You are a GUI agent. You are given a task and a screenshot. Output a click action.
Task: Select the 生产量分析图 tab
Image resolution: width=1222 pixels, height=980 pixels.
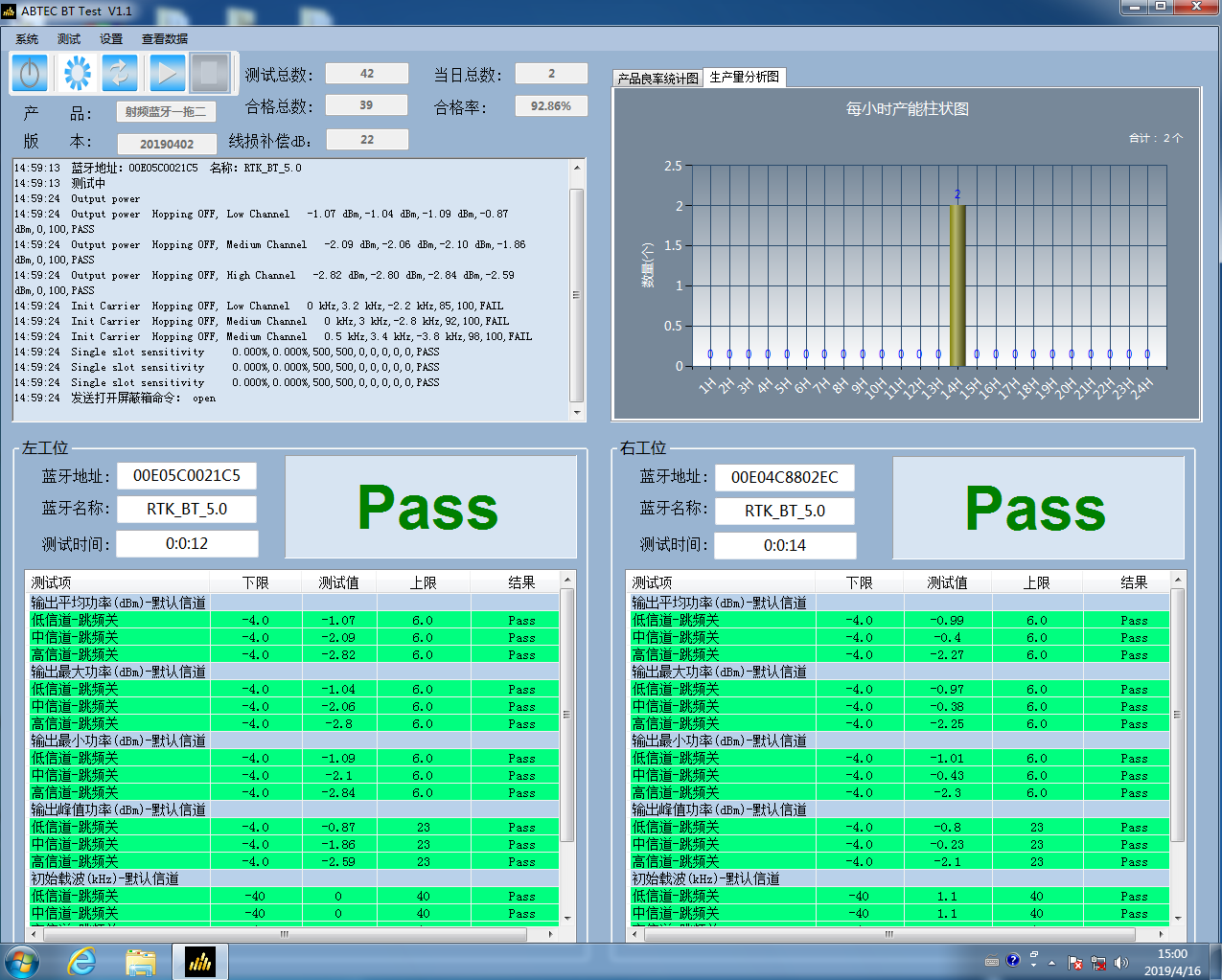pos(745,77)
